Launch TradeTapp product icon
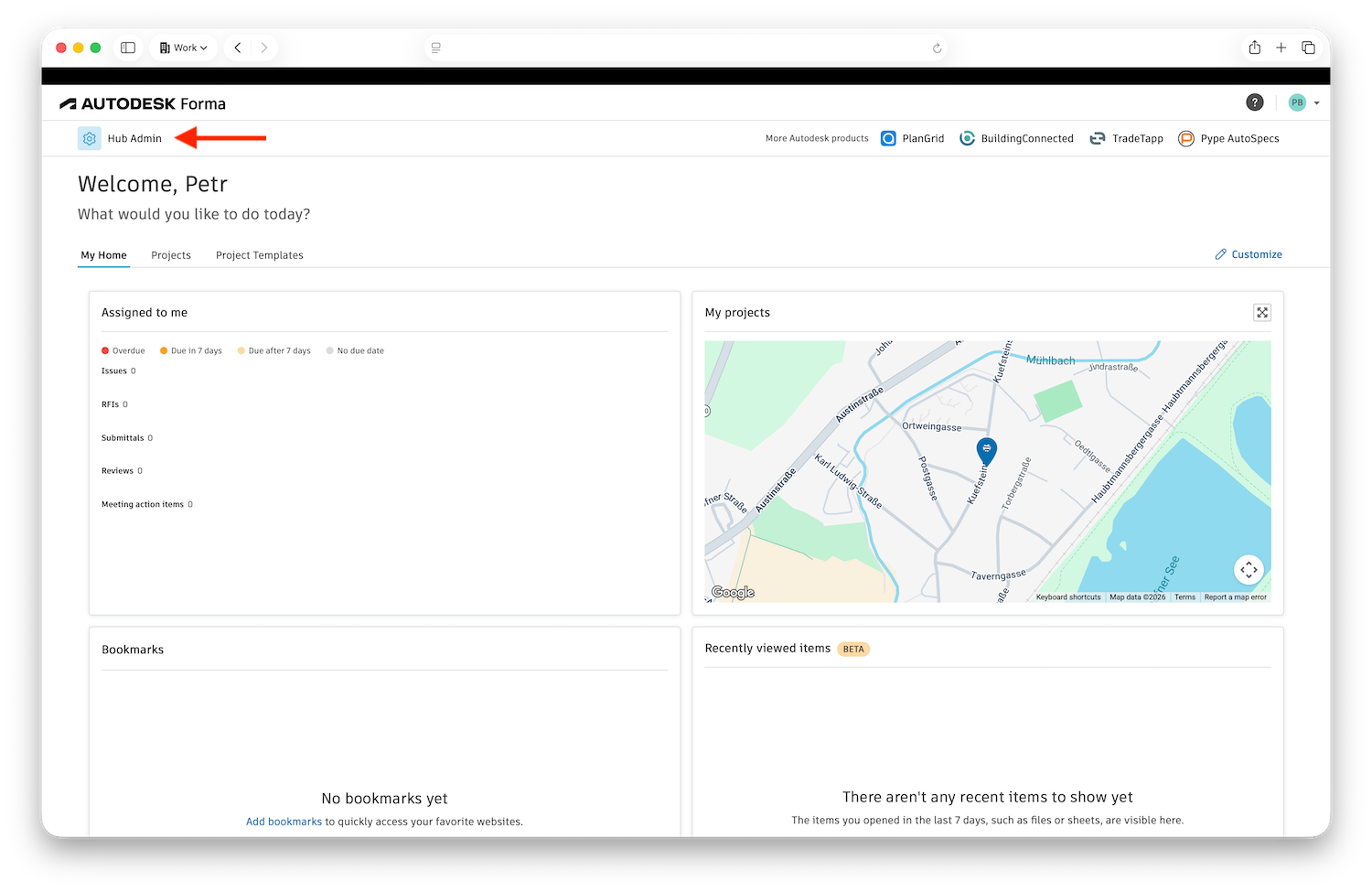The image size is (1372, 892). pos(1098,138)
